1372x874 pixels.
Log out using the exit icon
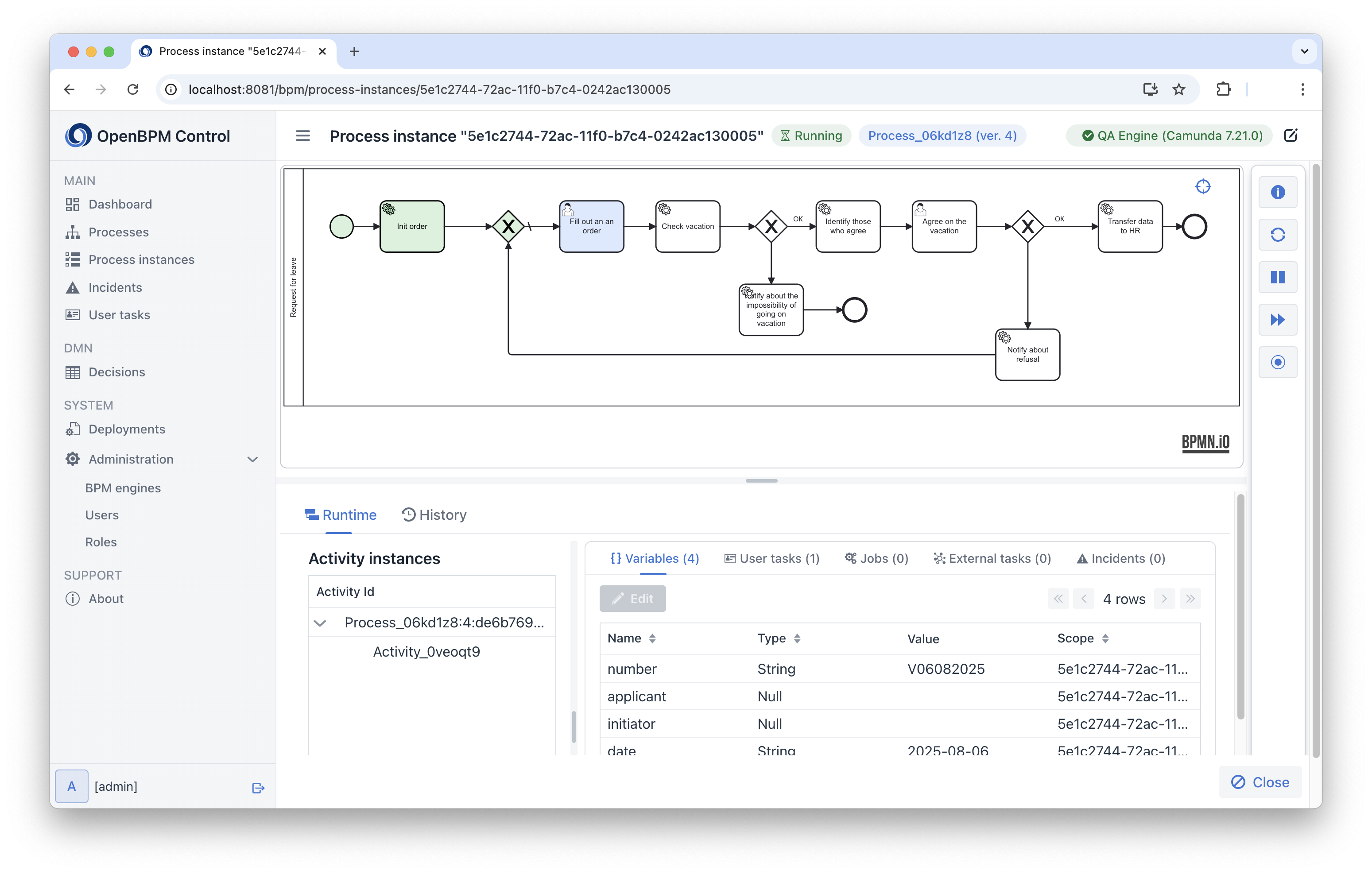click(x=258, y=787)
